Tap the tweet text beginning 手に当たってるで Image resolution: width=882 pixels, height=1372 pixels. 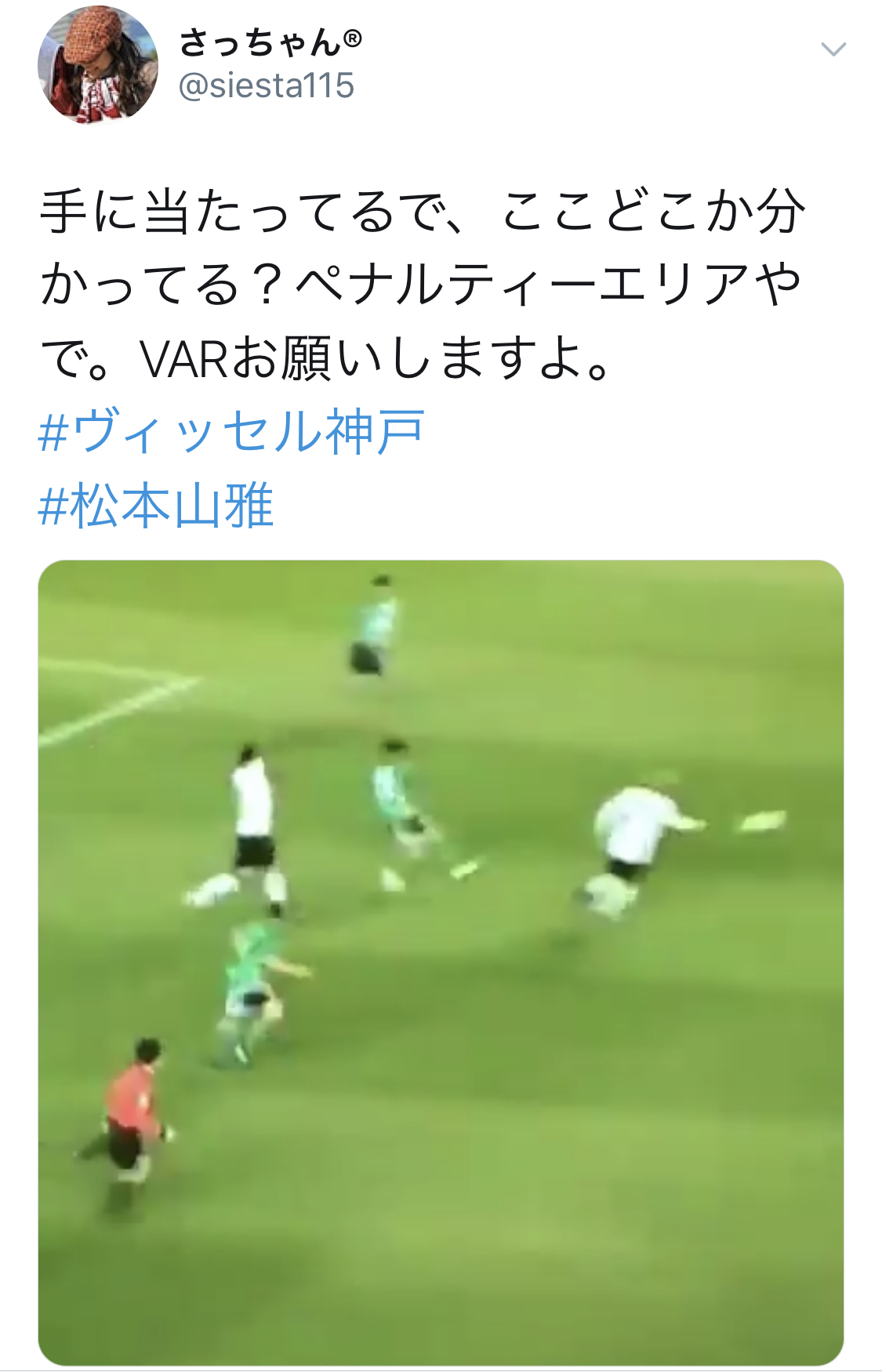click(x=422, y=284)
